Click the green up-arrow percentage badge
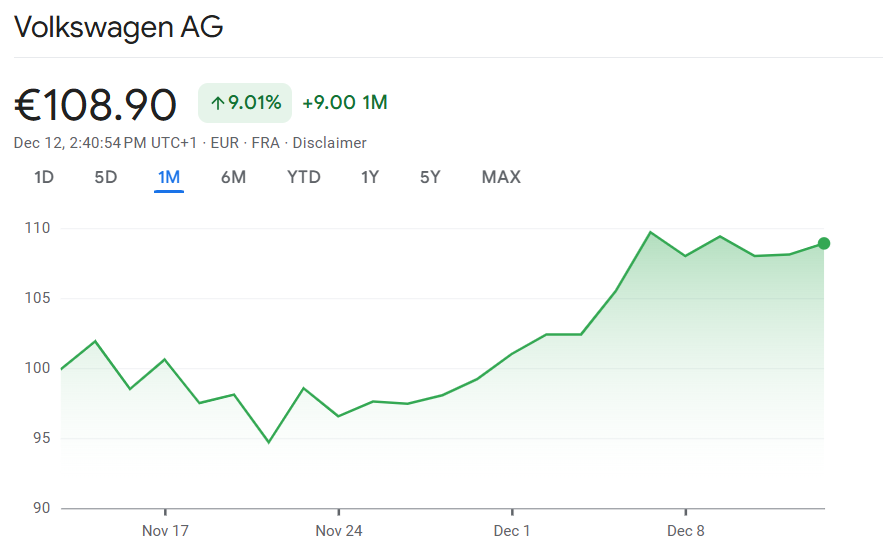Image resolution: width=883 pixels, height=549 pixels. pyautogui.click(x=245, y=103)
